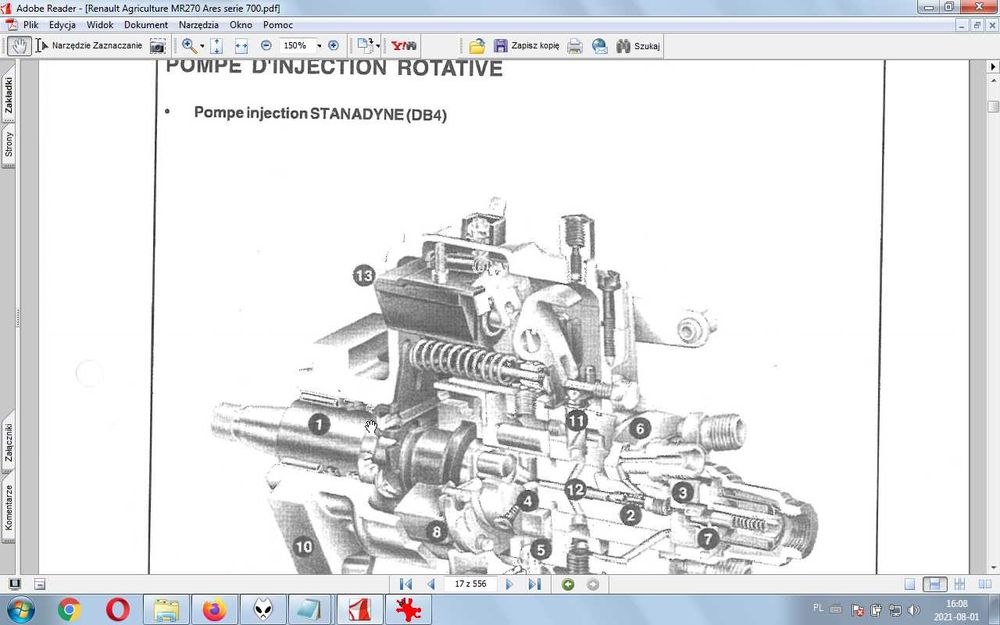
Task: Open the alien head app in taskbar
Action: [263, 610]
